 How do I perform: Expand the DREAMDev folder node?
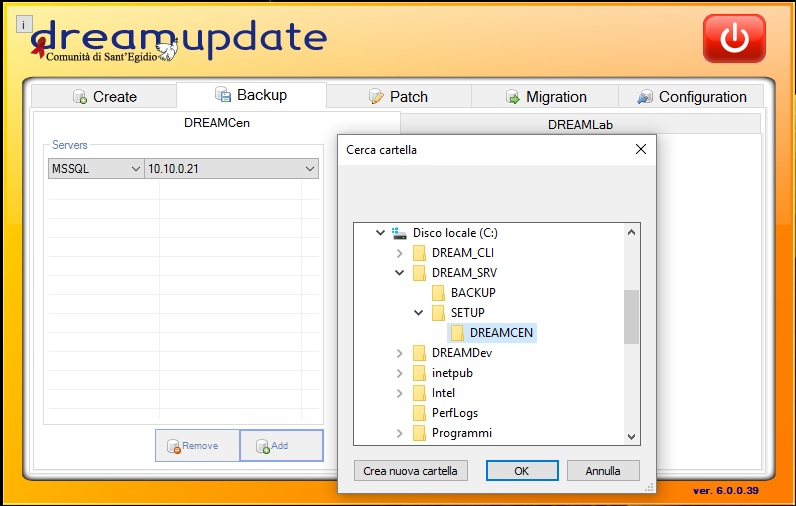tap(400, 353)
